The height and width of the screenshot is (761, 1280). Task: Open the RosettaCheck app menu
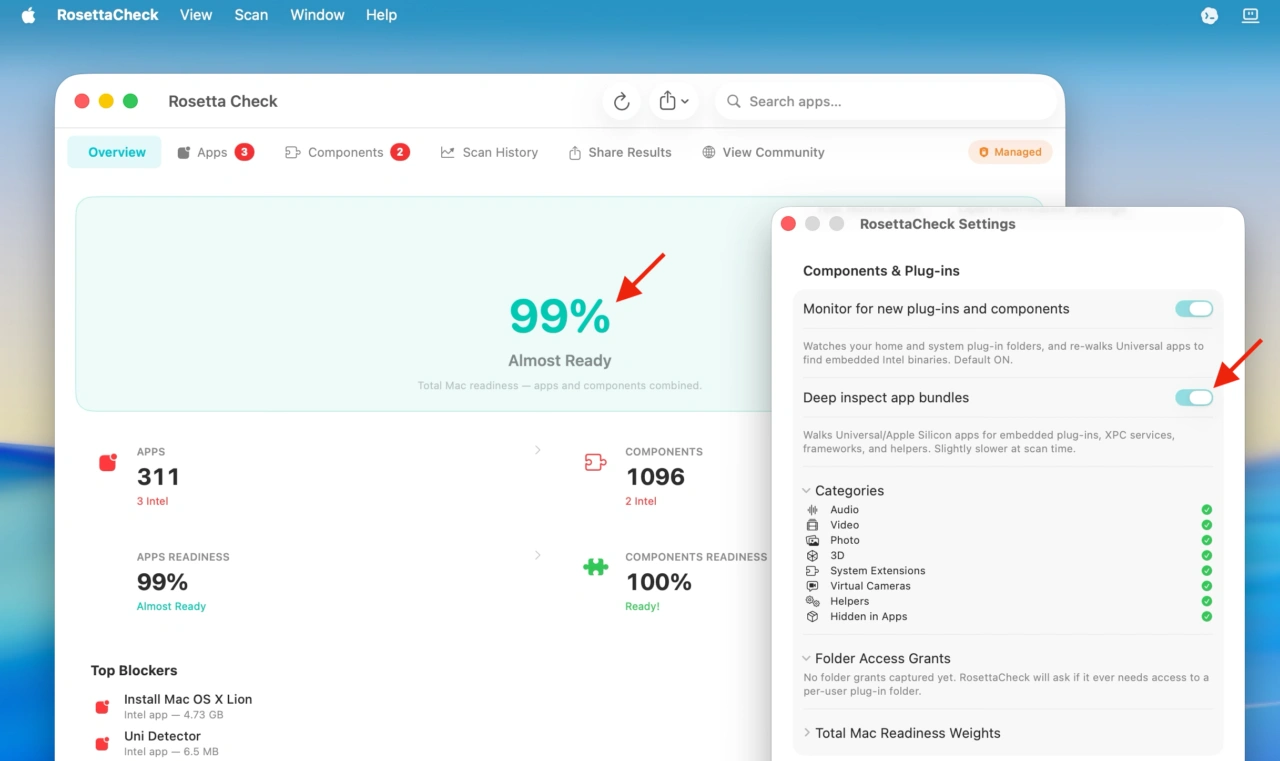tap(108, 15)
